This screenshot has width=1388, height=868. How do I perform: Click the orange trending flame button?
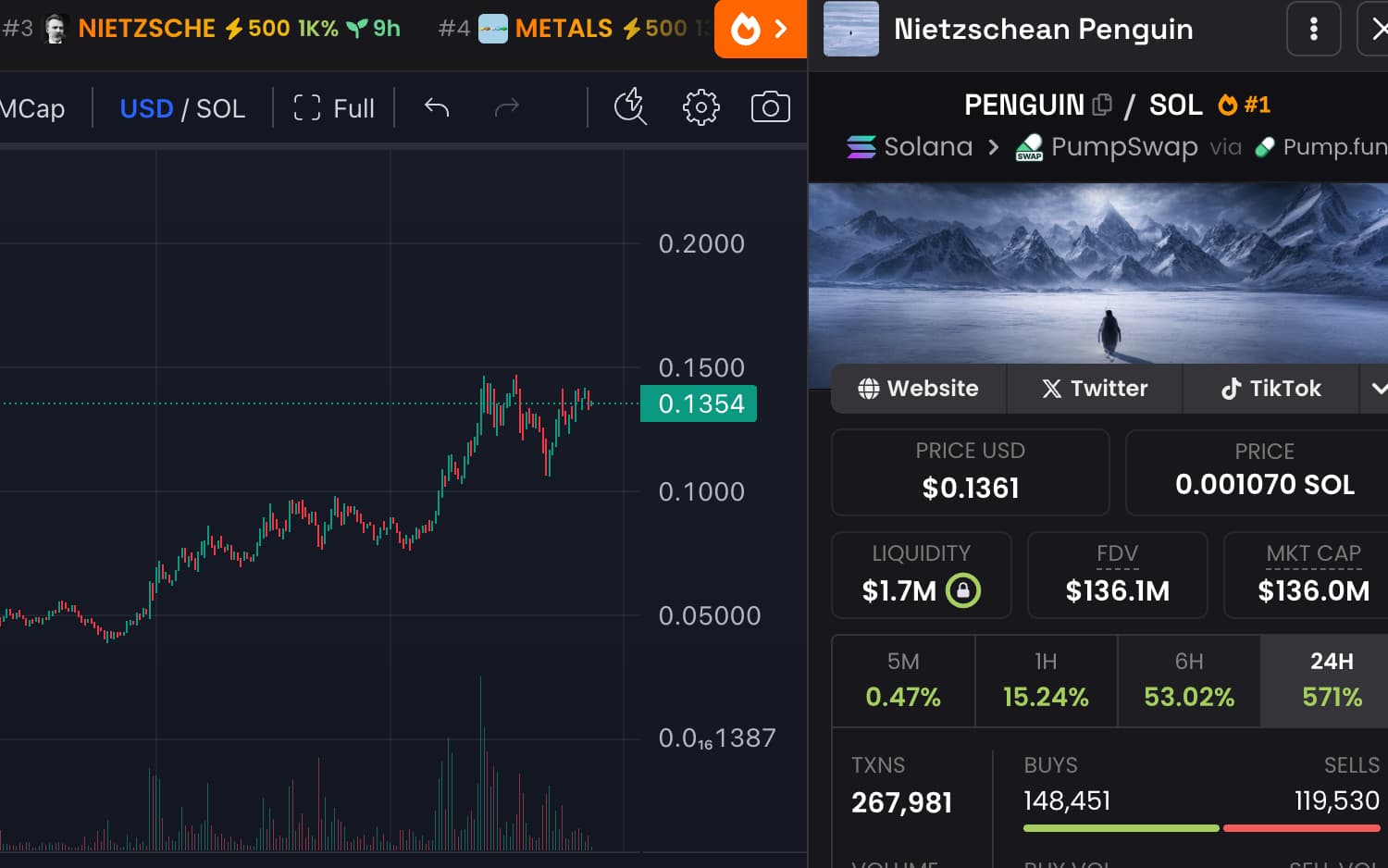coord(745,30)
